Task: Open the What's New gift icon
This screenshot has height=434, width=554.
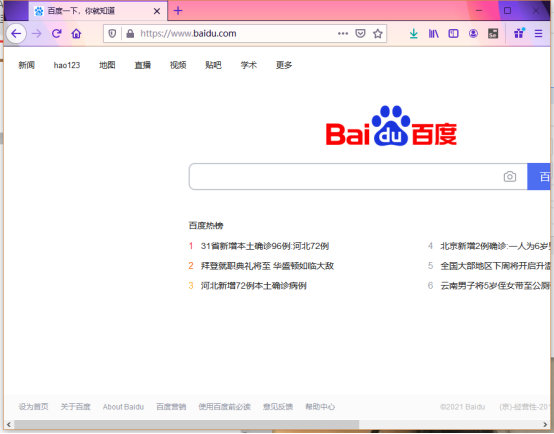Action: pyautogui.click(x=519, y=34)
